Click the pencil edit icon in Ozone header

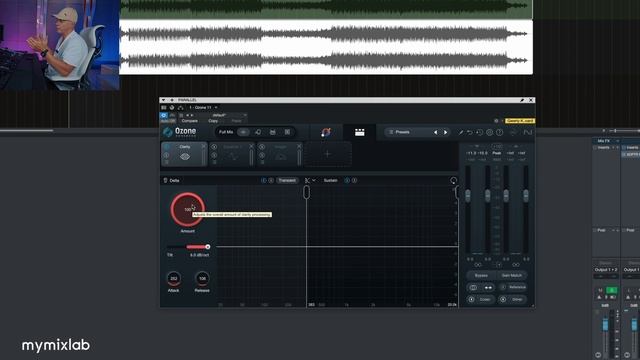click(x=461, y=132)
